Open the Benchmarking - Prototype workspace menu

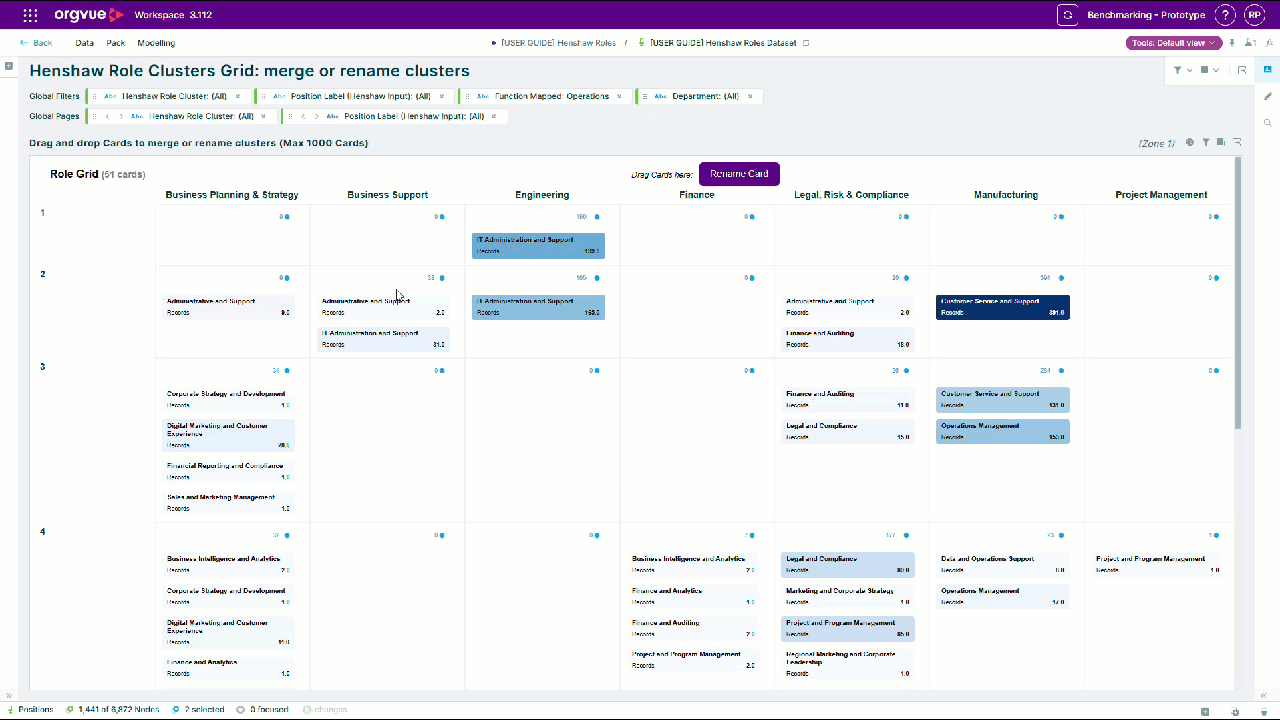click(1146, 15)
